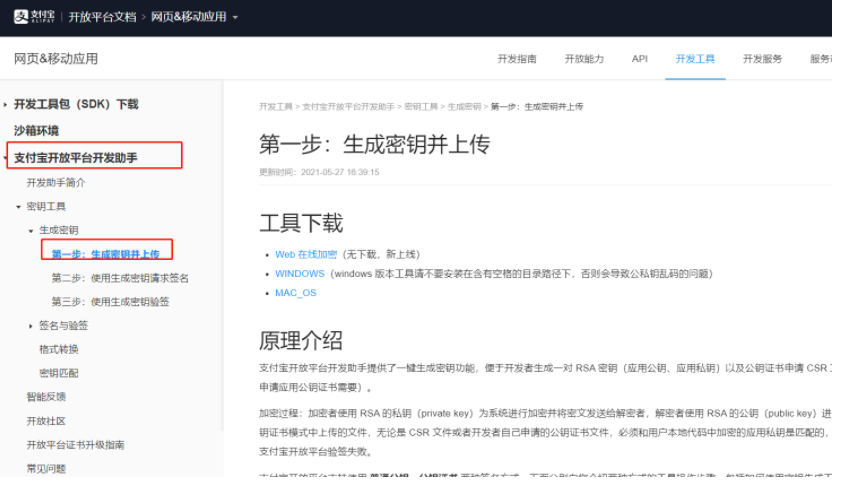The height and width of the screenshot is (480, 847).
Task: Select 支付宝开放平台开发助手 in sidebar
Action: 76,158
